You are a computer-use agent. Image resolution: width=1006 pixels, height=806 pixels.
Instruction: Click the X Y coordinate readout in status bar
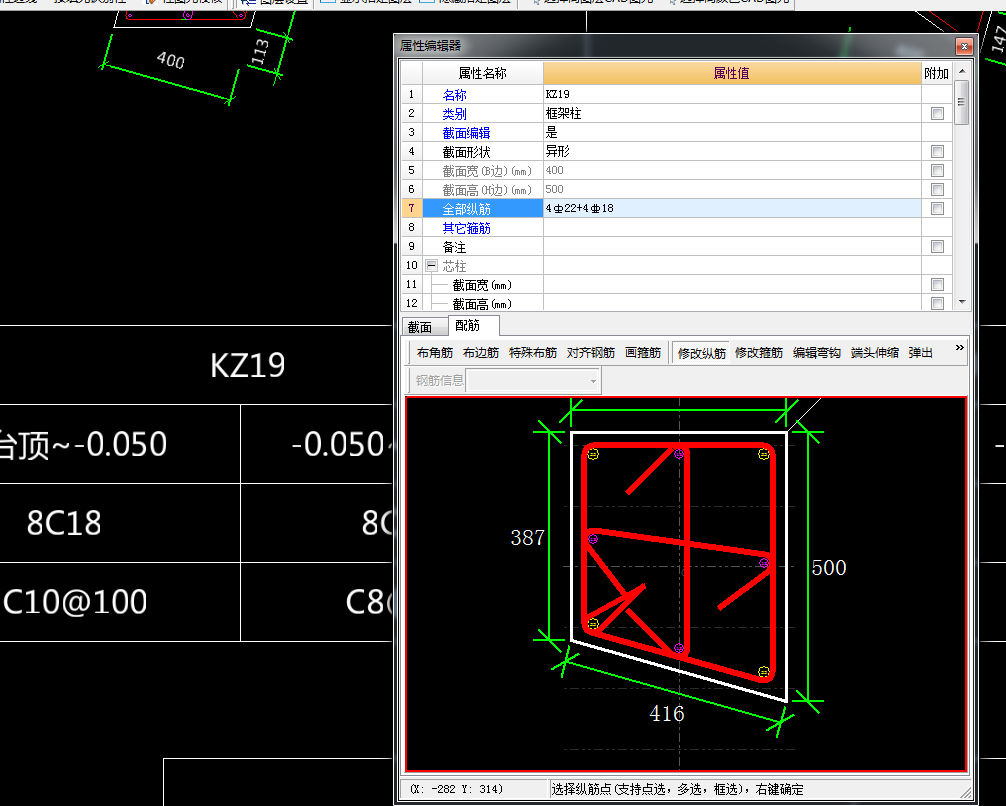tap(457, 789)
